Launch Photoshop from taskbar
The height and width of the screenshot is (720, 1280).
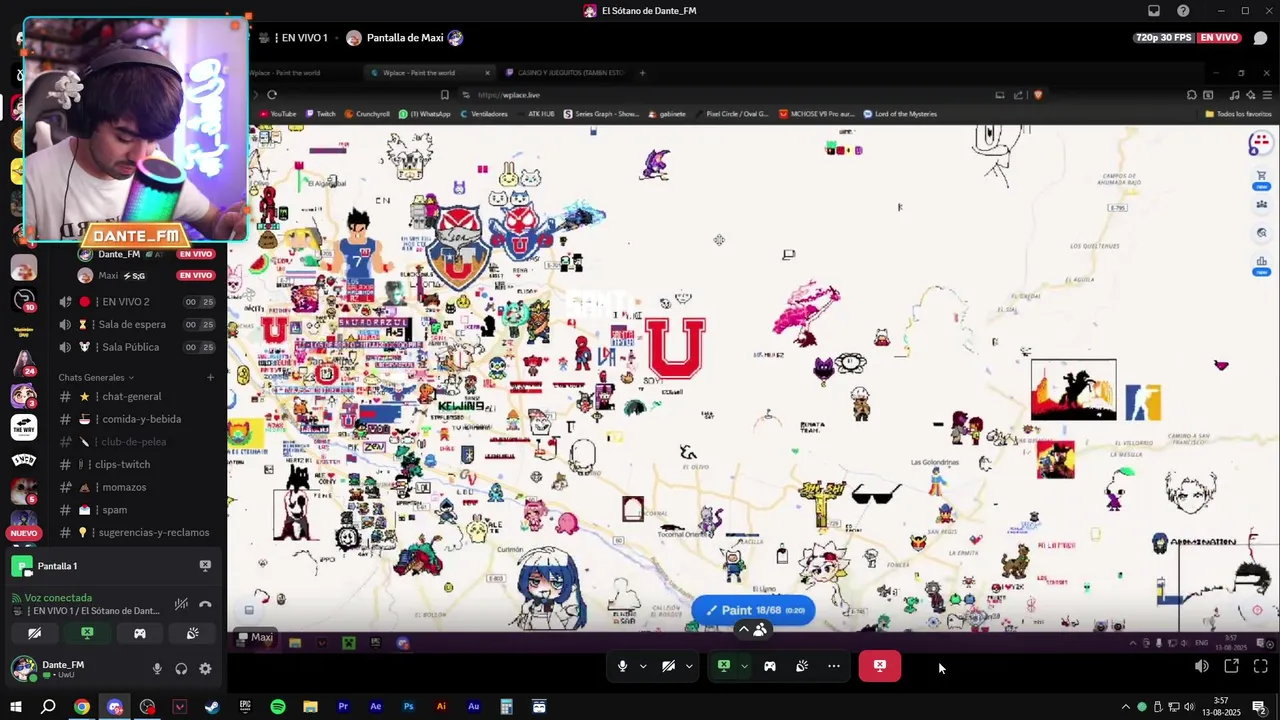point(408,707)
